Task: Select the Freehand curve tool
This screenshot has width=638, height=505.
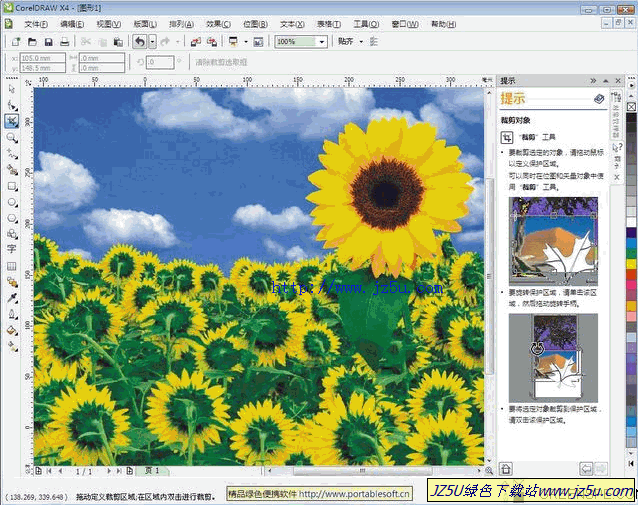Action: (x=12, y=154)
